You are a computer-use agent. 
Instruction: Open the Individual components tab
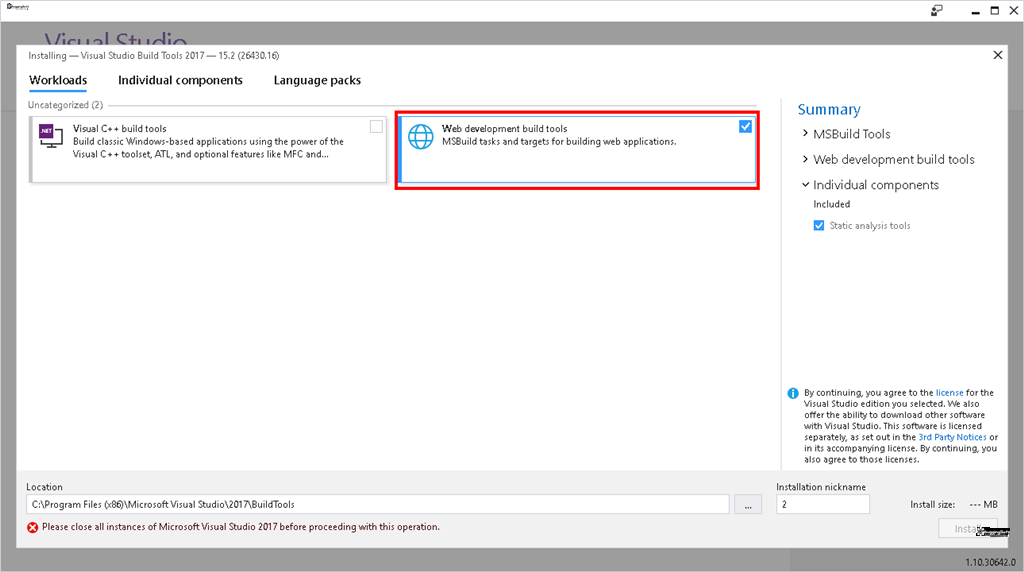tap(180, 80)
